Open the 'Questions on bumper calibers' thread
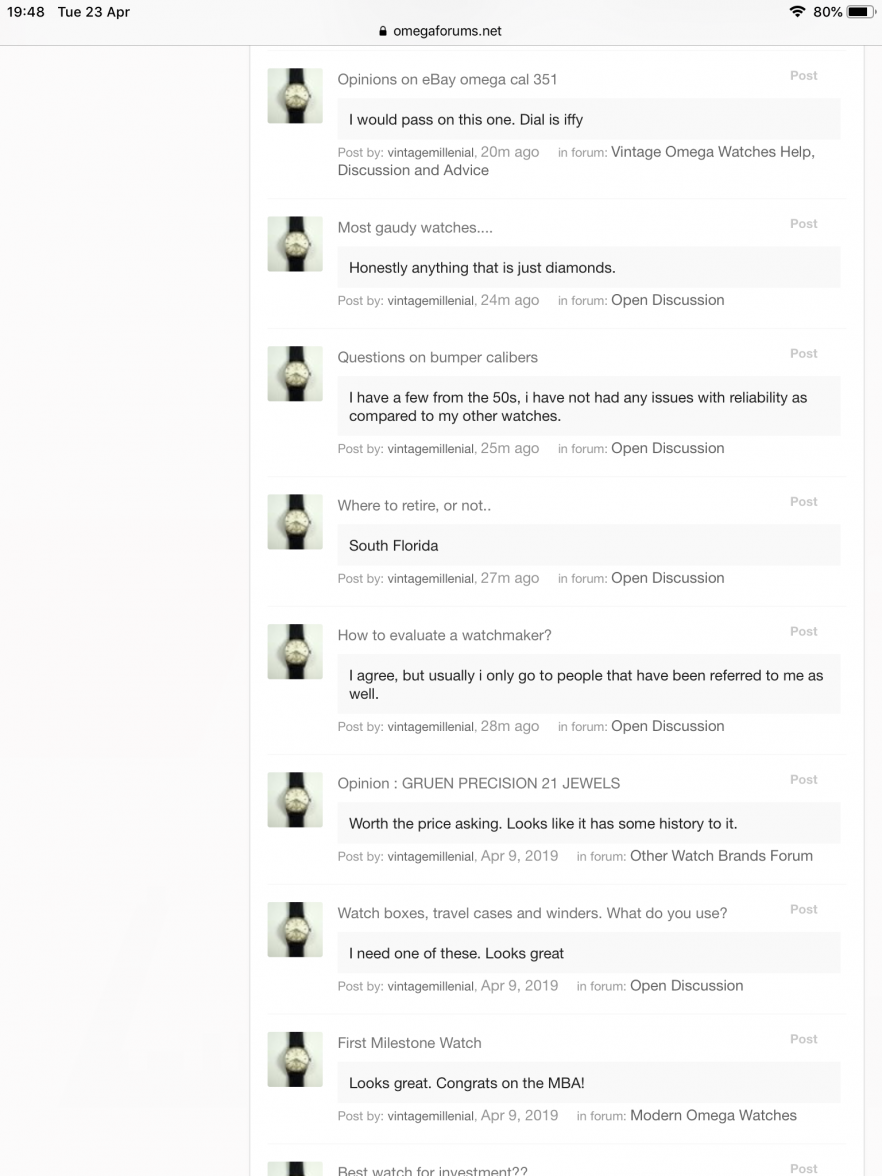 pos(437,358)
